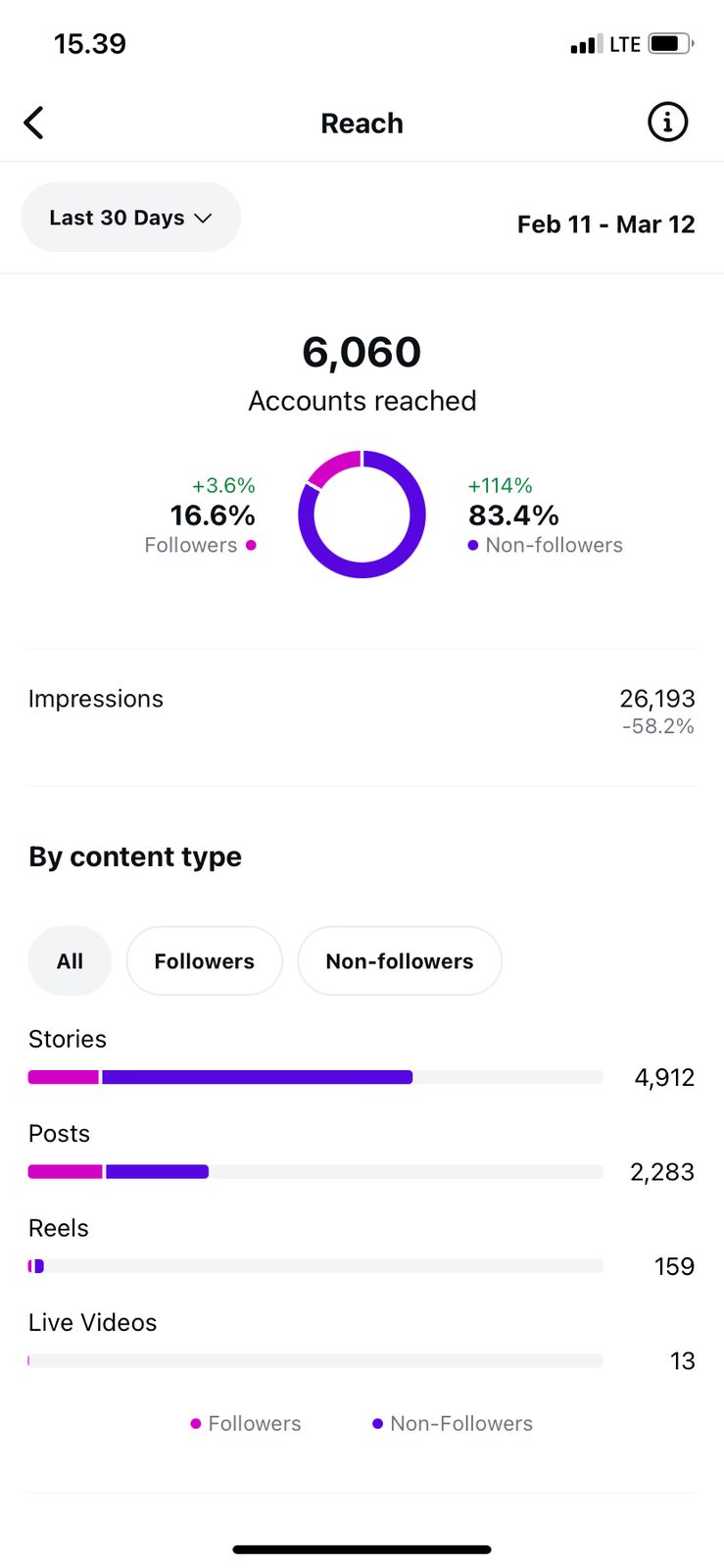This screenshot has height=1568, width=724.
Task: Tap the signal strength bars icon
Action: [585, 44]
